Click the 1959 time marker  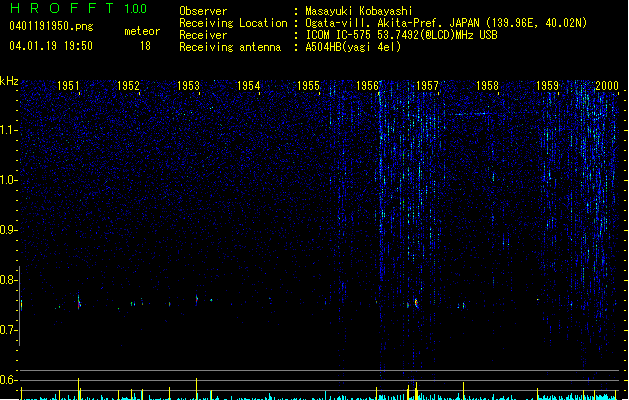click(547, 85)
